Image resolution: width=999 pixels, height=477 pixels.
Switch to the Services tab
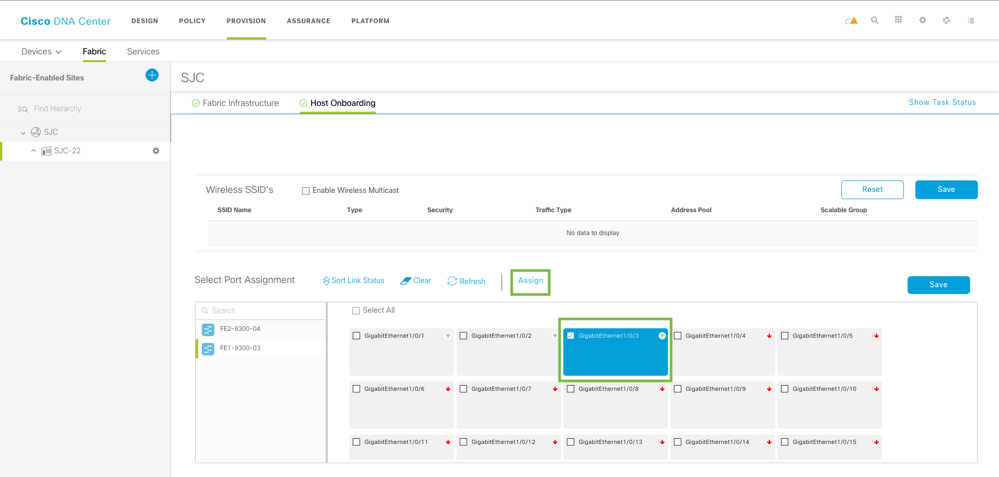(x=143, y=52)
